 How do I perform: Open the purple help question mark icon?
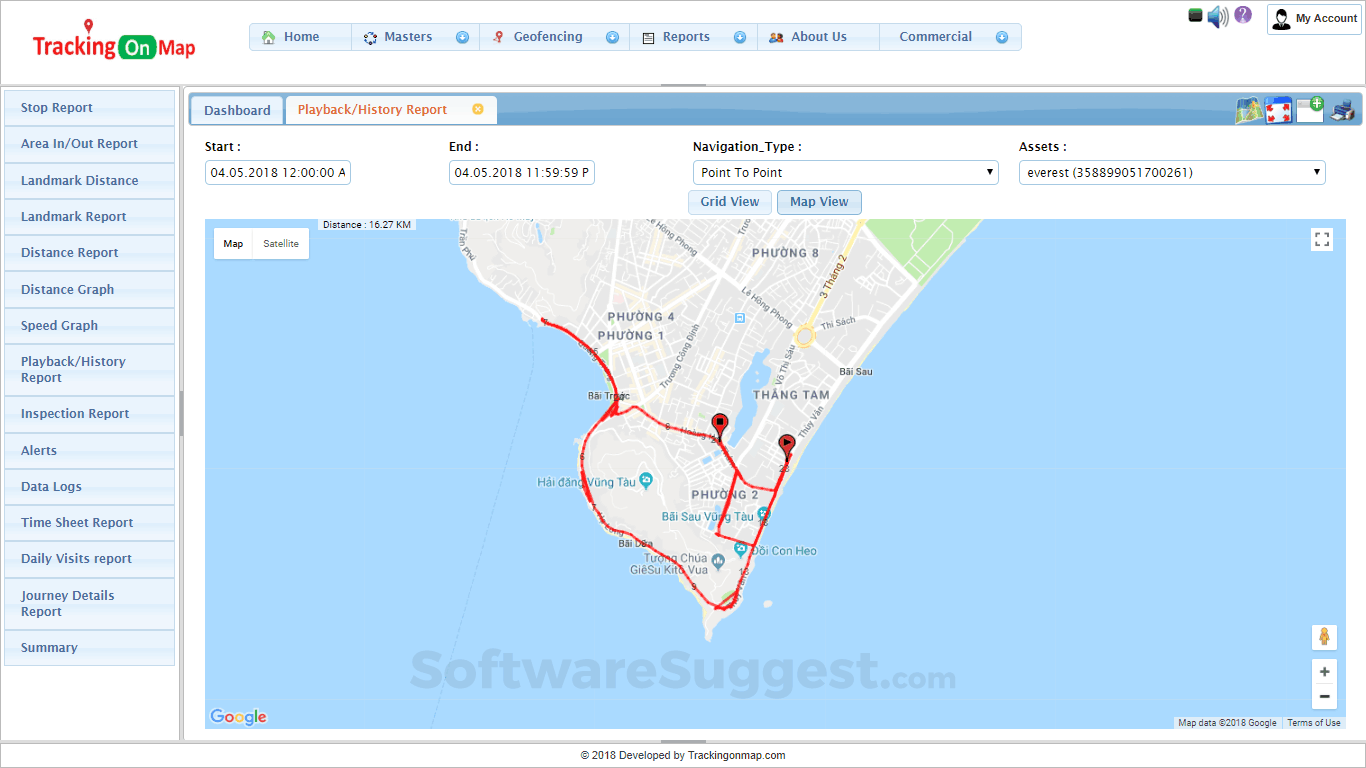click(x=1241, y=17)
